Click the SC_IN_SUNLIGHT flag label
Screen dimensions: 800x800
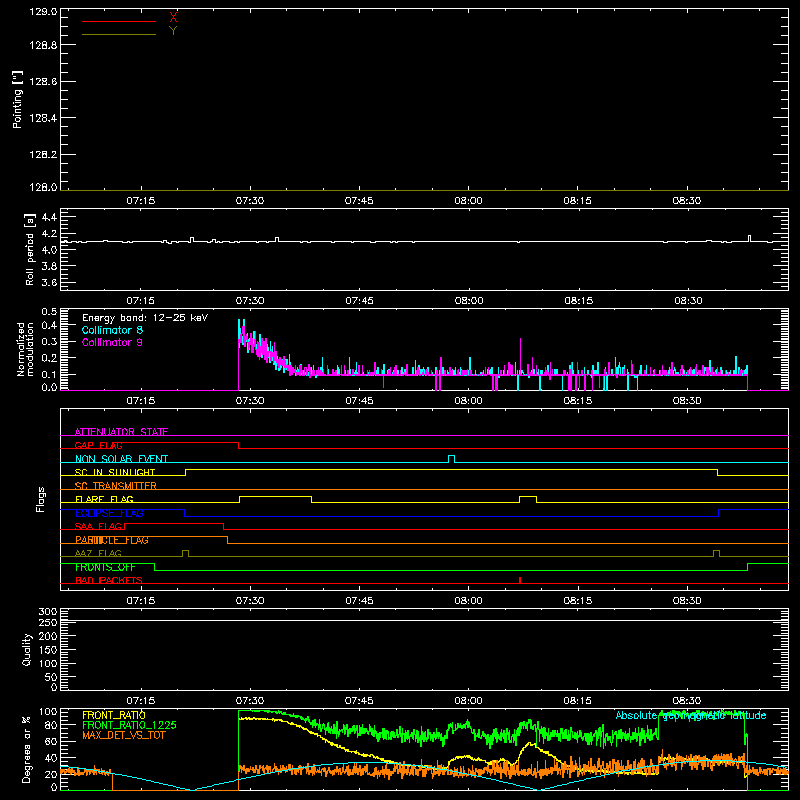coord(115,472)
